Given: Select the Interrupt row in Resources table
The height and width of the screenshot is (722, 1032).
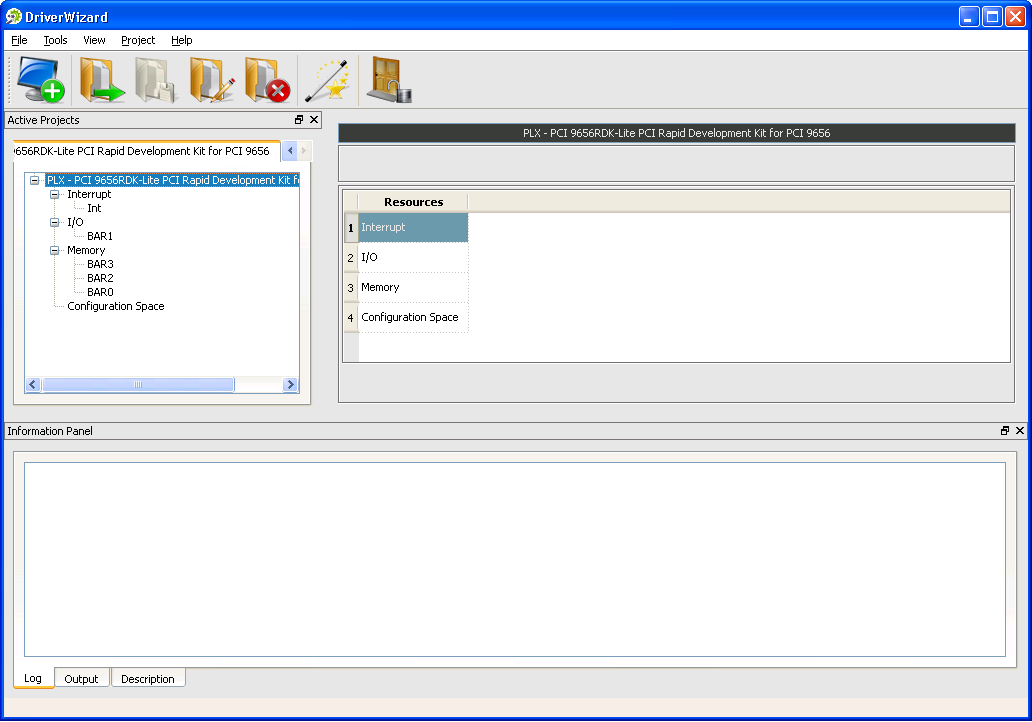Looking at the screenshot, I should [x=413, y=227].
